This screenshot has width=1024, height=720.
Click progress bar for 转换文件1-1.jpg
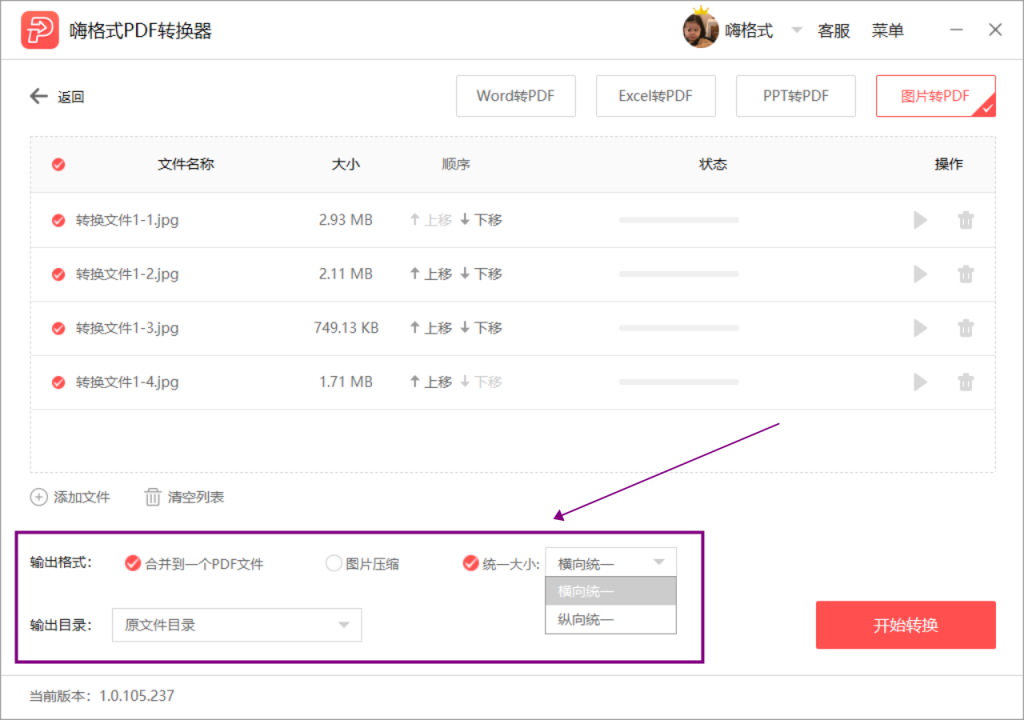[x=679, y=220]
